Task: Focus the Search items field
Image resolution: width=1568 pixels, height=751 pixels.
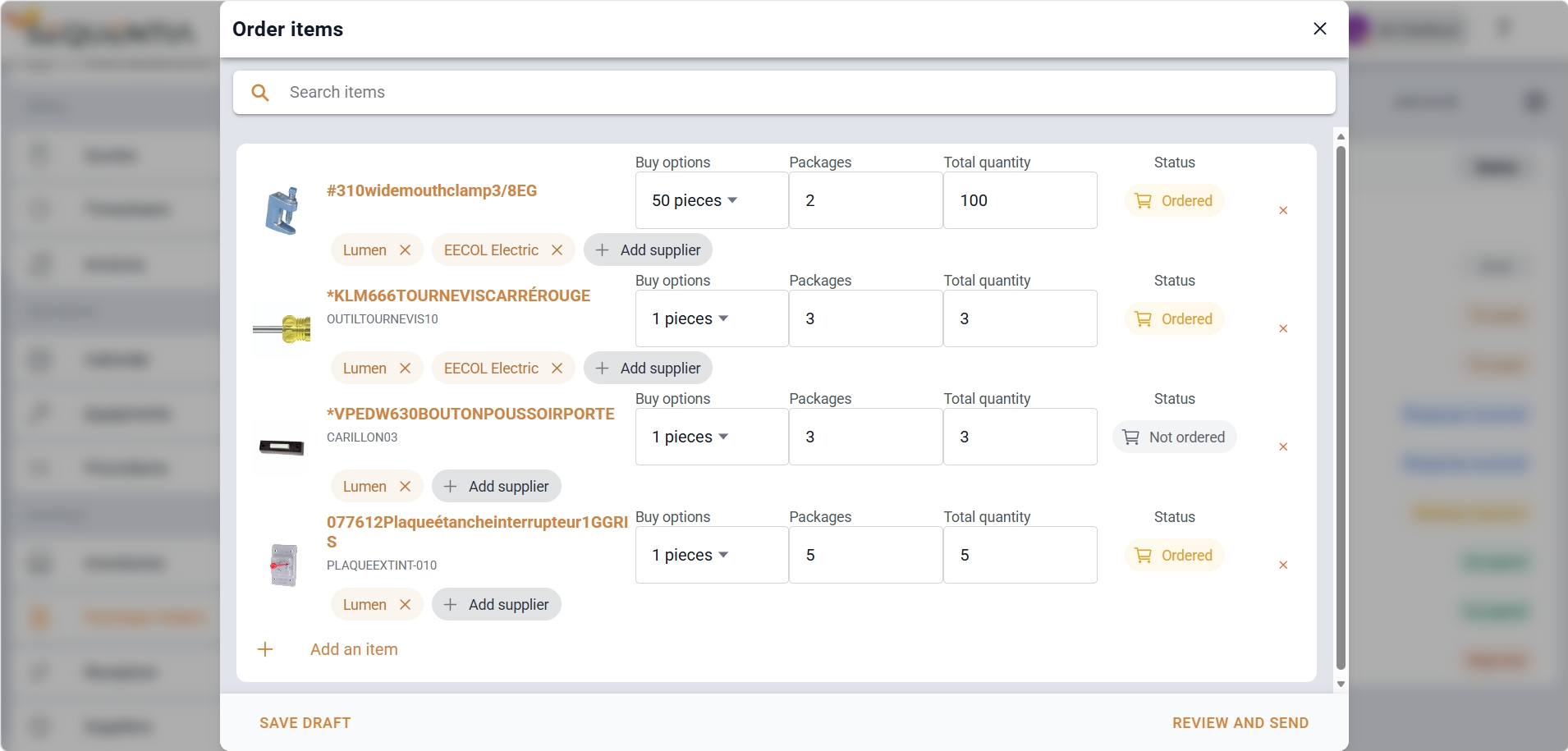Action: tap(784, 92)
